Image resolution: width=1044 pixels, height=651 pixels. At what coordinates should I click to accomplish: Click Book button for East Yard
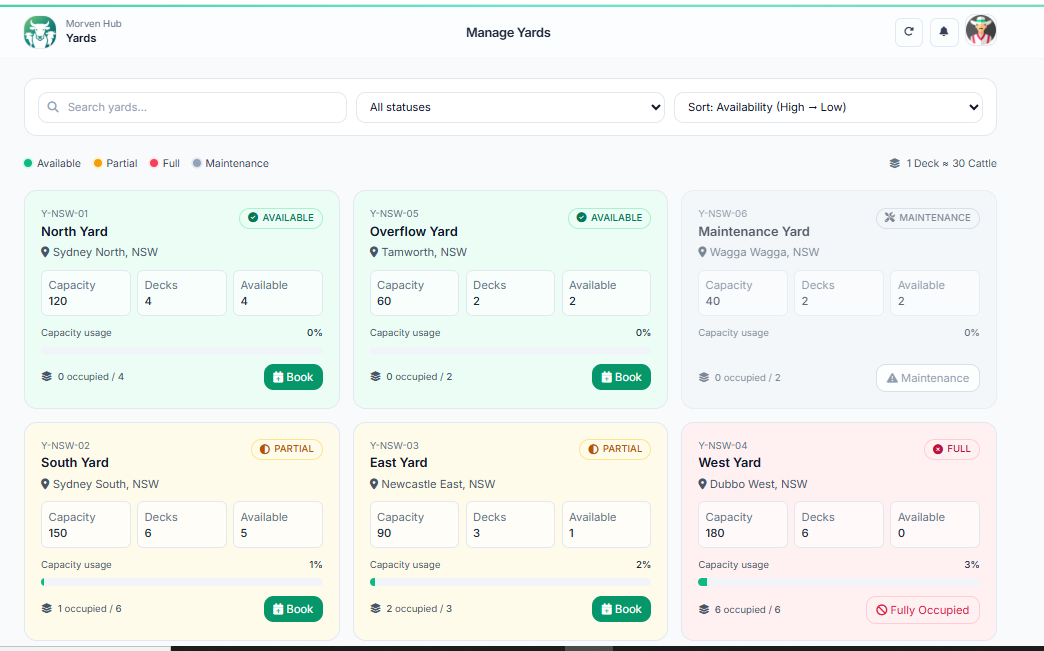pyautogui.click(x=621, y=609)
